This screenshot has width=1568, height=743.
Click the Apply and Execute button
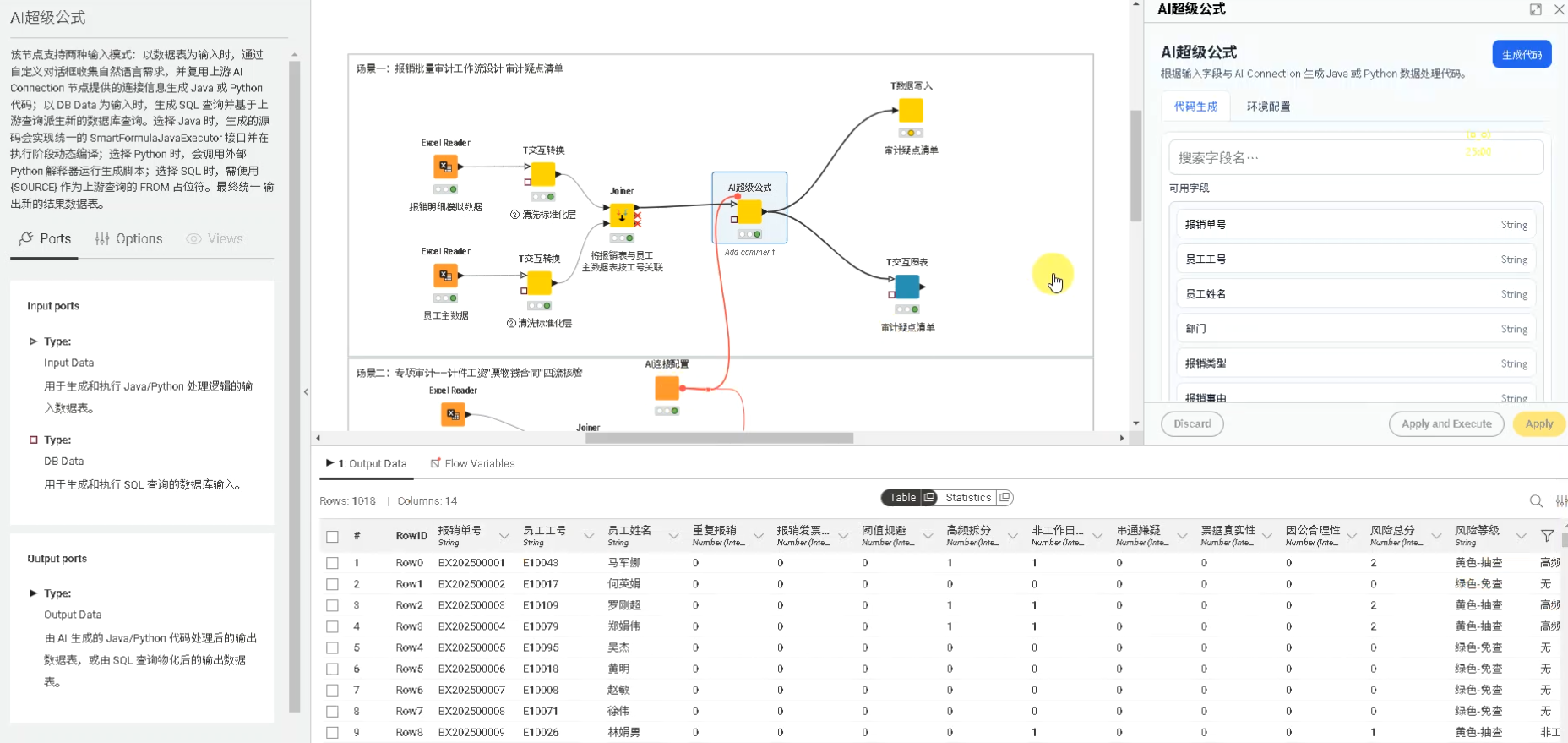(x=1446, y=424)
